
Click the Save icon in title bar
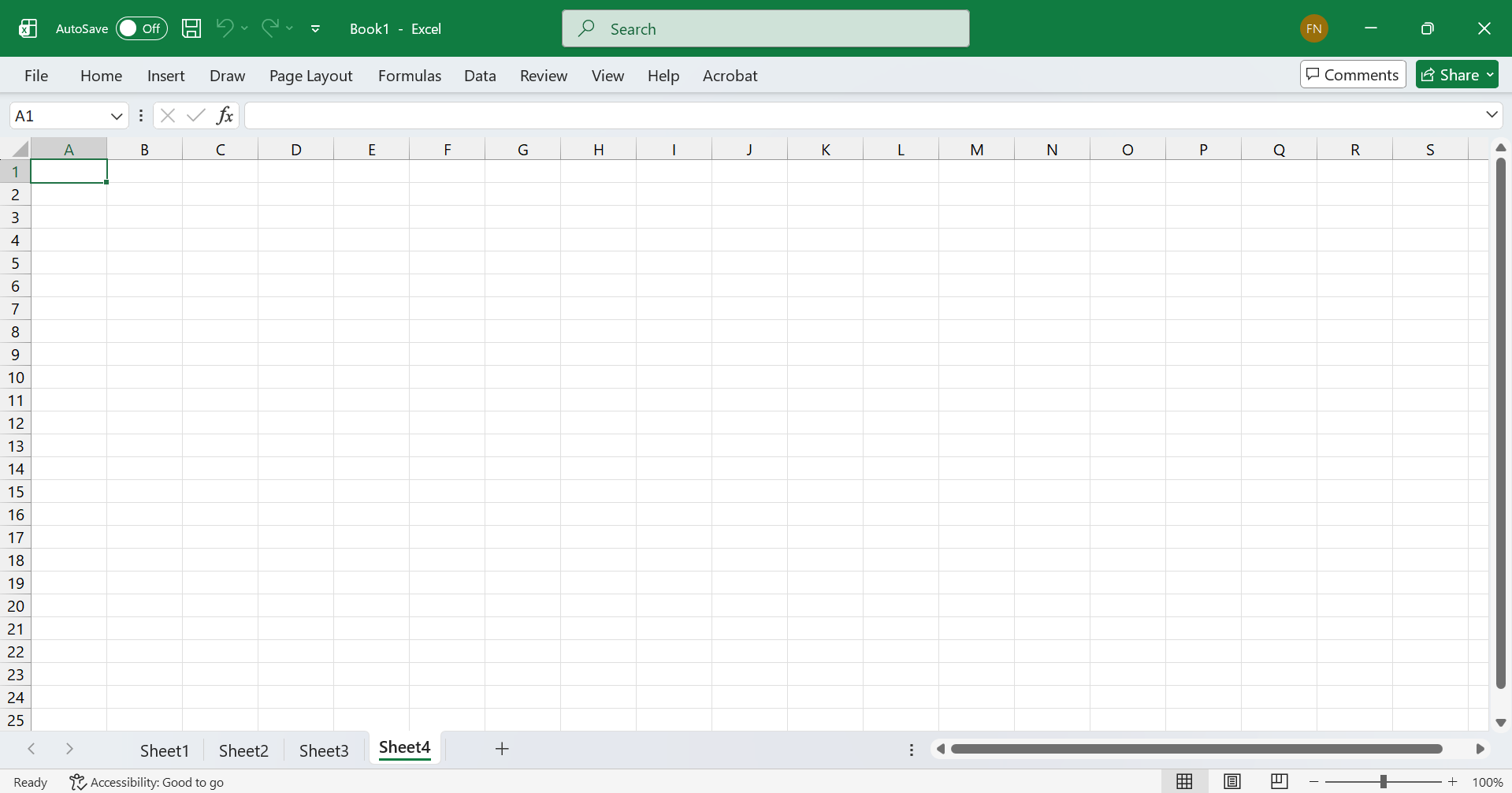coord(191,28)
